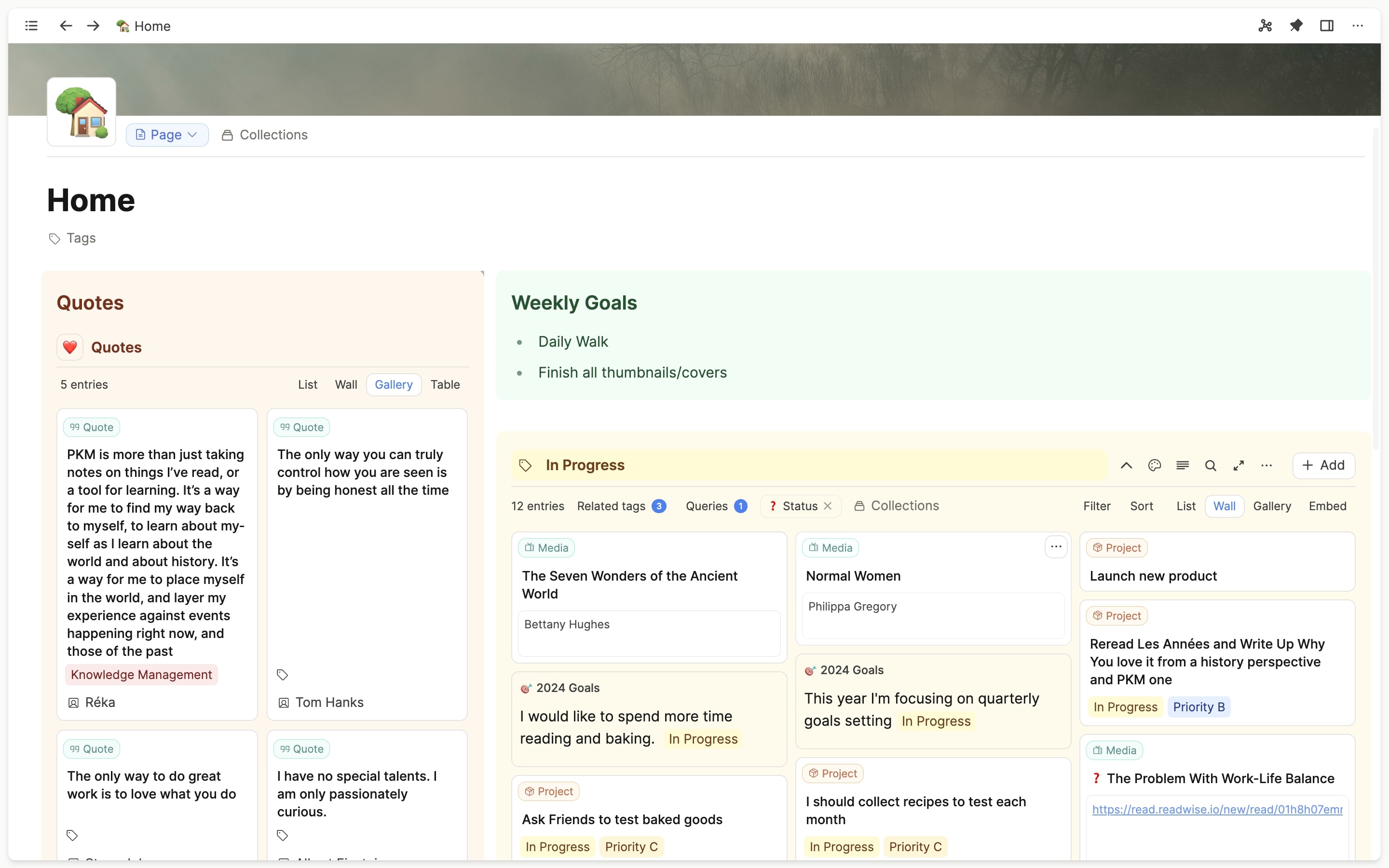Screen dimensions: 1389x868
Task: Click Media tag on Seven Wonders card
Action: [546, 548]
